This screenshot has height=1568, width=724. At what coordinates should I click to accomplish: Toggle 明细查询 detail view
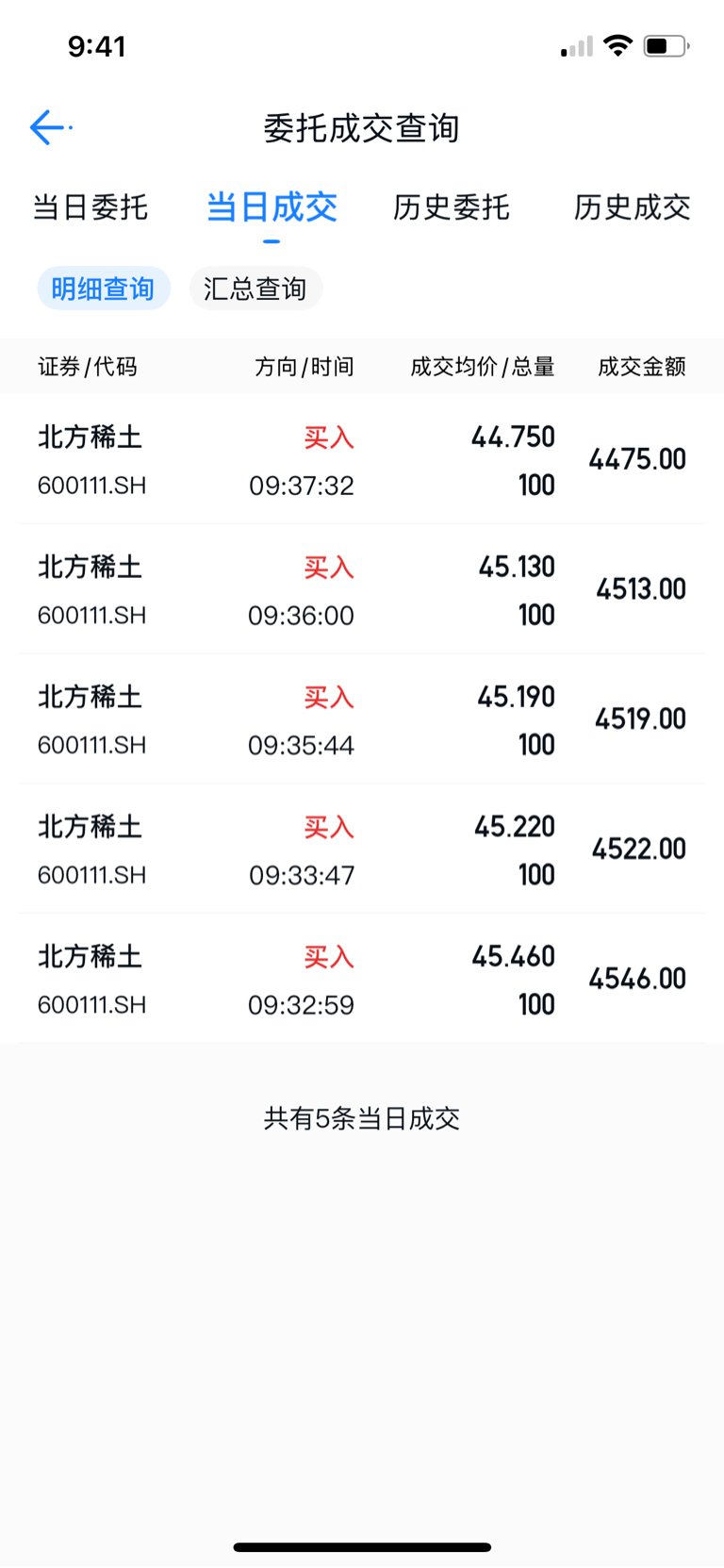click(x=104, y=289)
